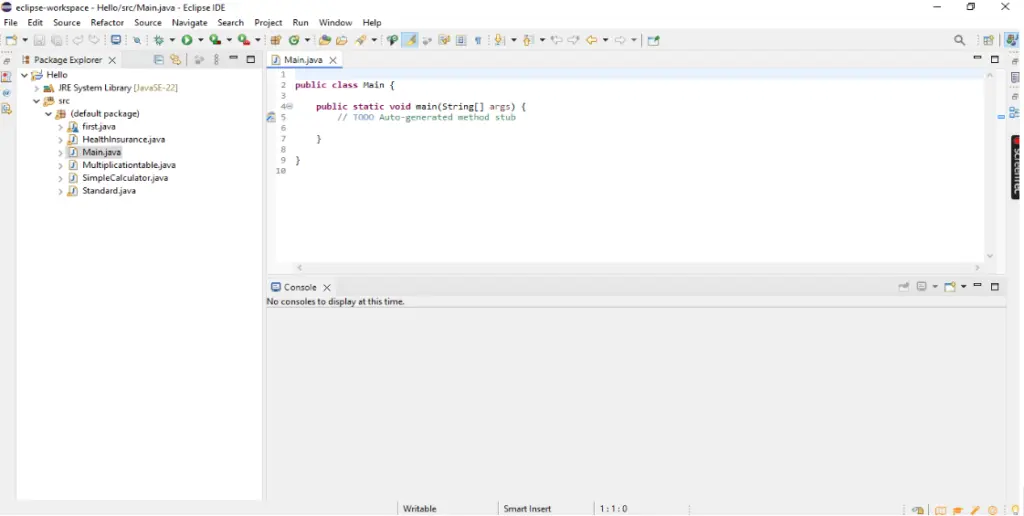Open Package Explorer View Menu dots
The width and height of the screenshot is (1024, 516).
217,59
